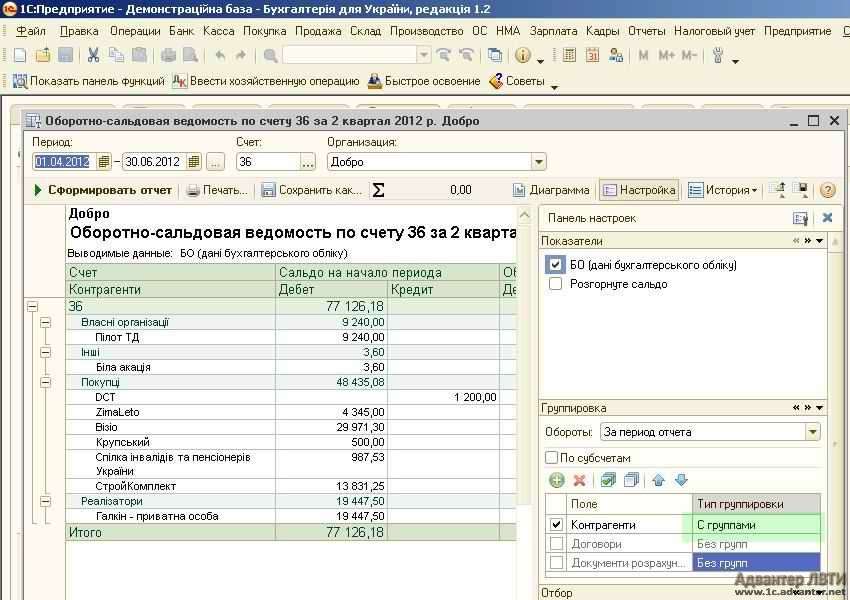Click the period selection ellipsis button
Viewport: 850px width, 600px height.
[x=215, y=162]
